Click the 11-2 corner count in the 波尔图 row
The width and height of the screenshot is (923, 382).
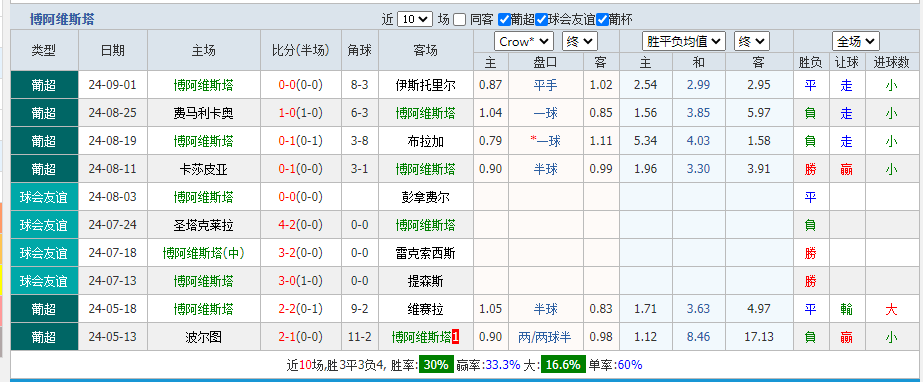[x=360, y=337]
